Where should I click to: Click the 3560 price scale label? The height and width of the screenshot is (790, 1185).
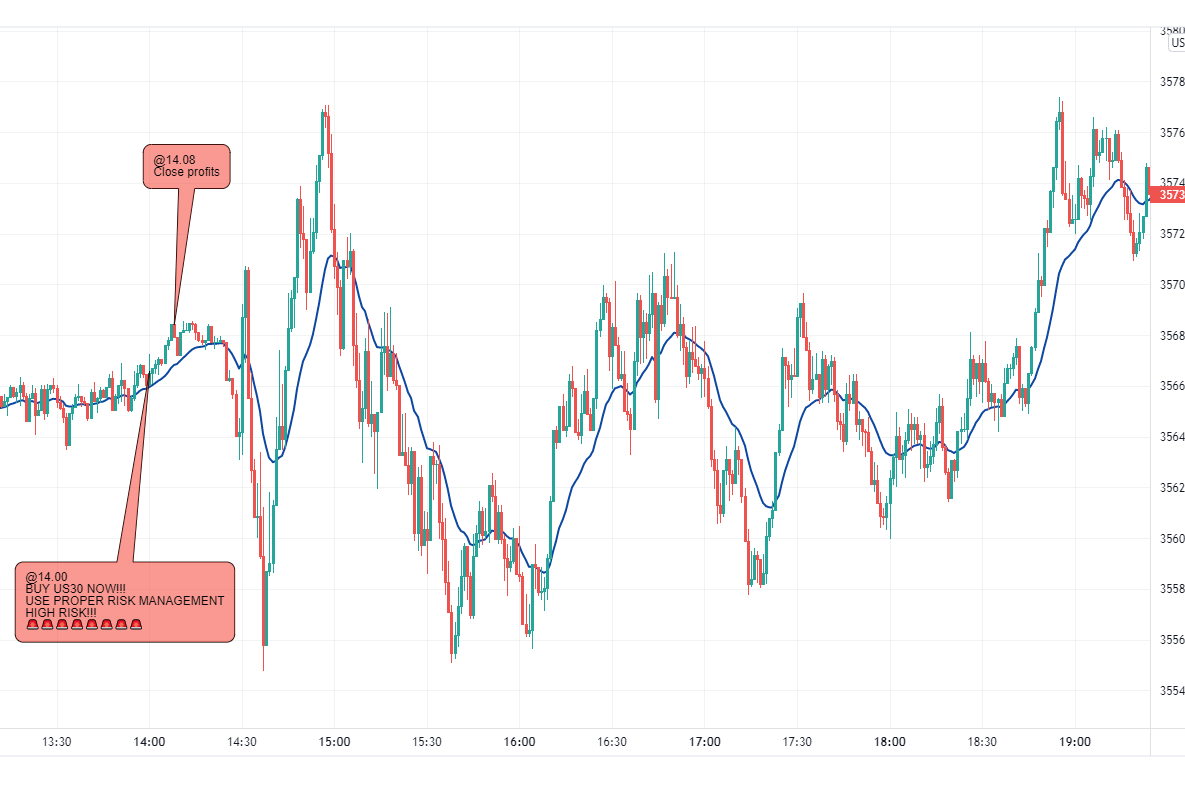point(1171,539)
